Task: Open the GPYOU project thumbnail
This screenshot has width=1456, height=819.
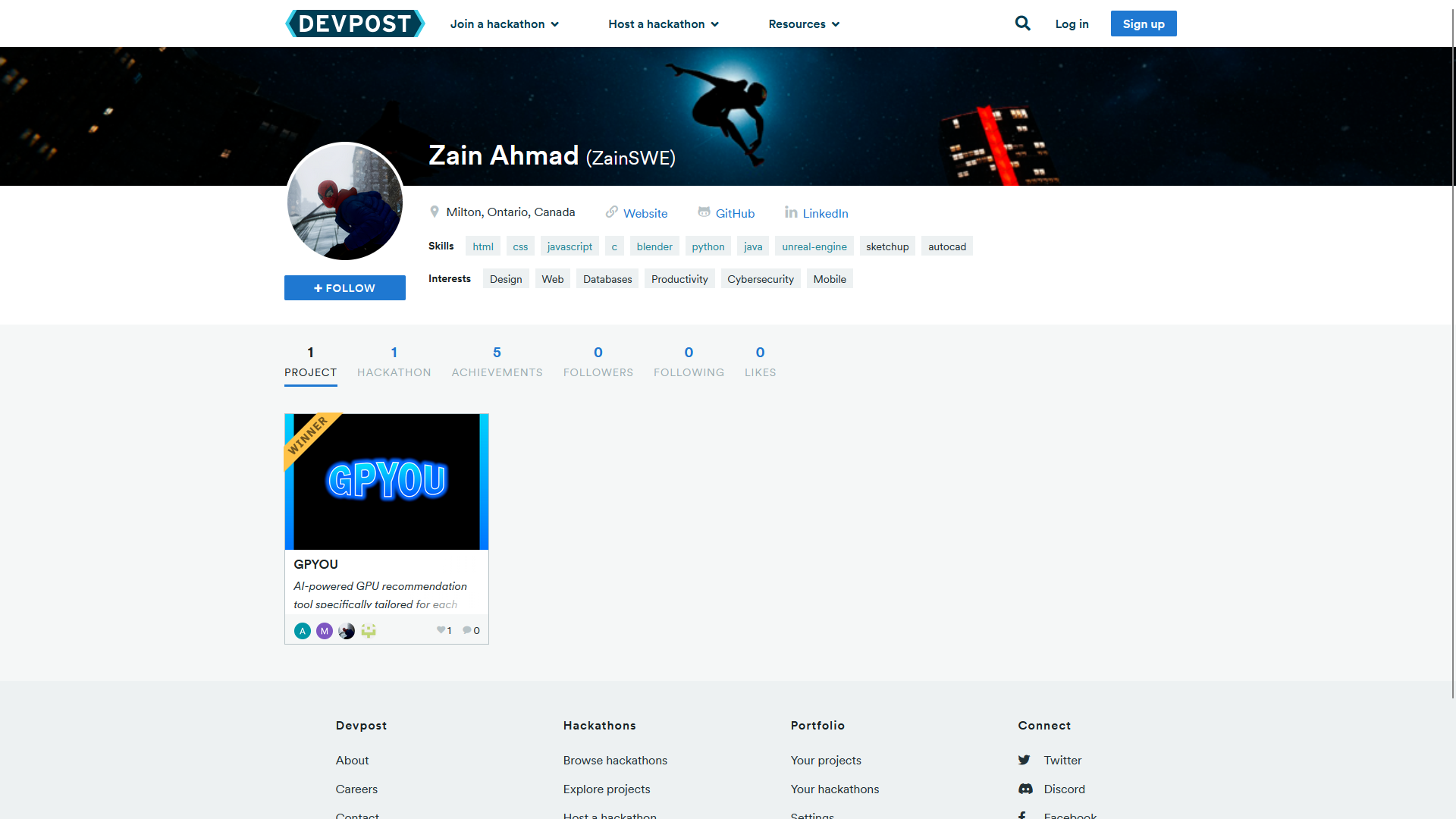Action: coord(387,482)
